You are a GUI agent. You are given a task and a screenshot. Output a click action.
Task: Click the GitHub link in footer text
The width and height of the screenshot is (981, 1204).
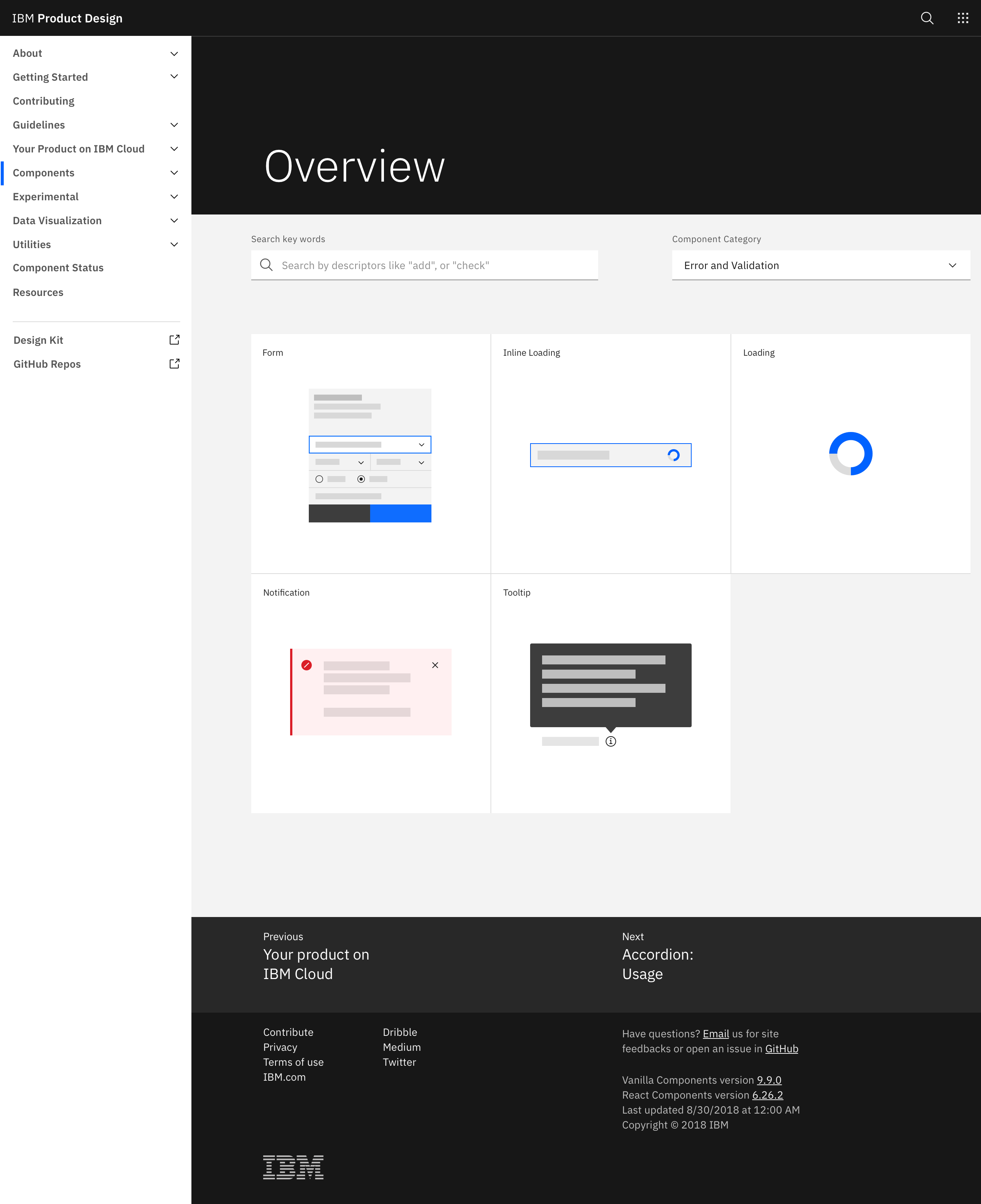(781, 1049)
